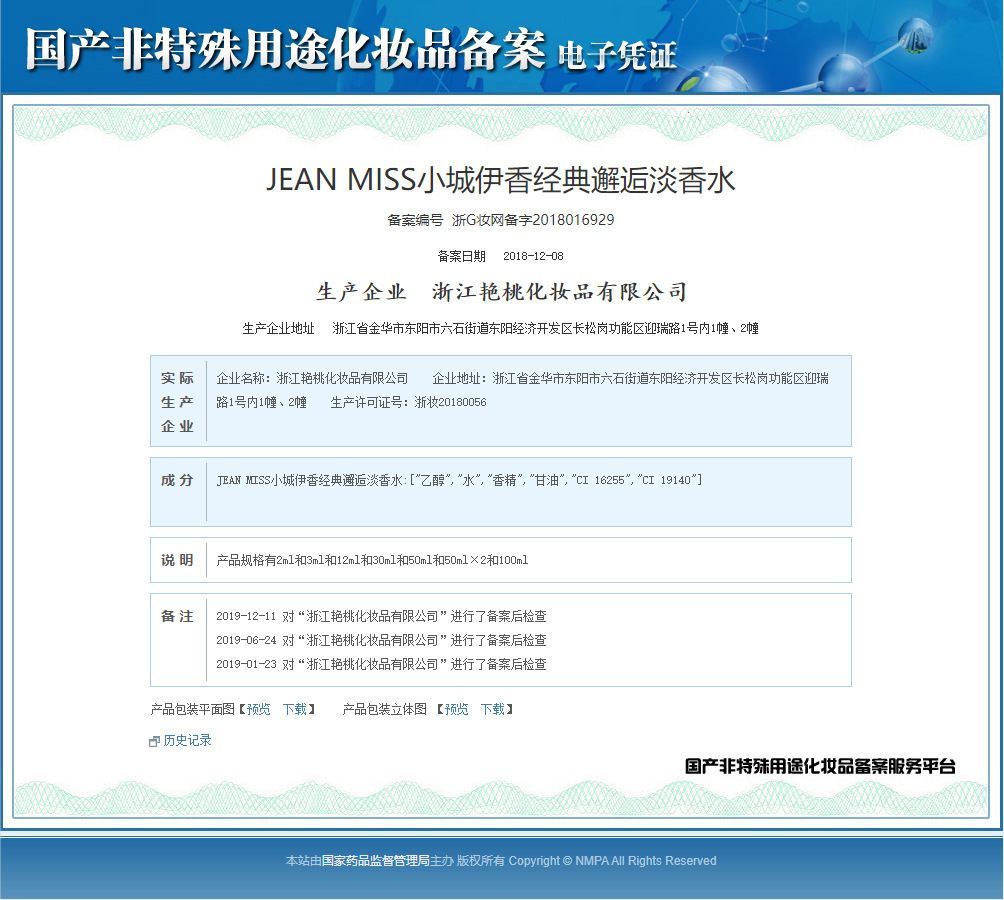Click the 生产企业地址 address line
Screen dimensions: 1004x900
click(501, 328)
